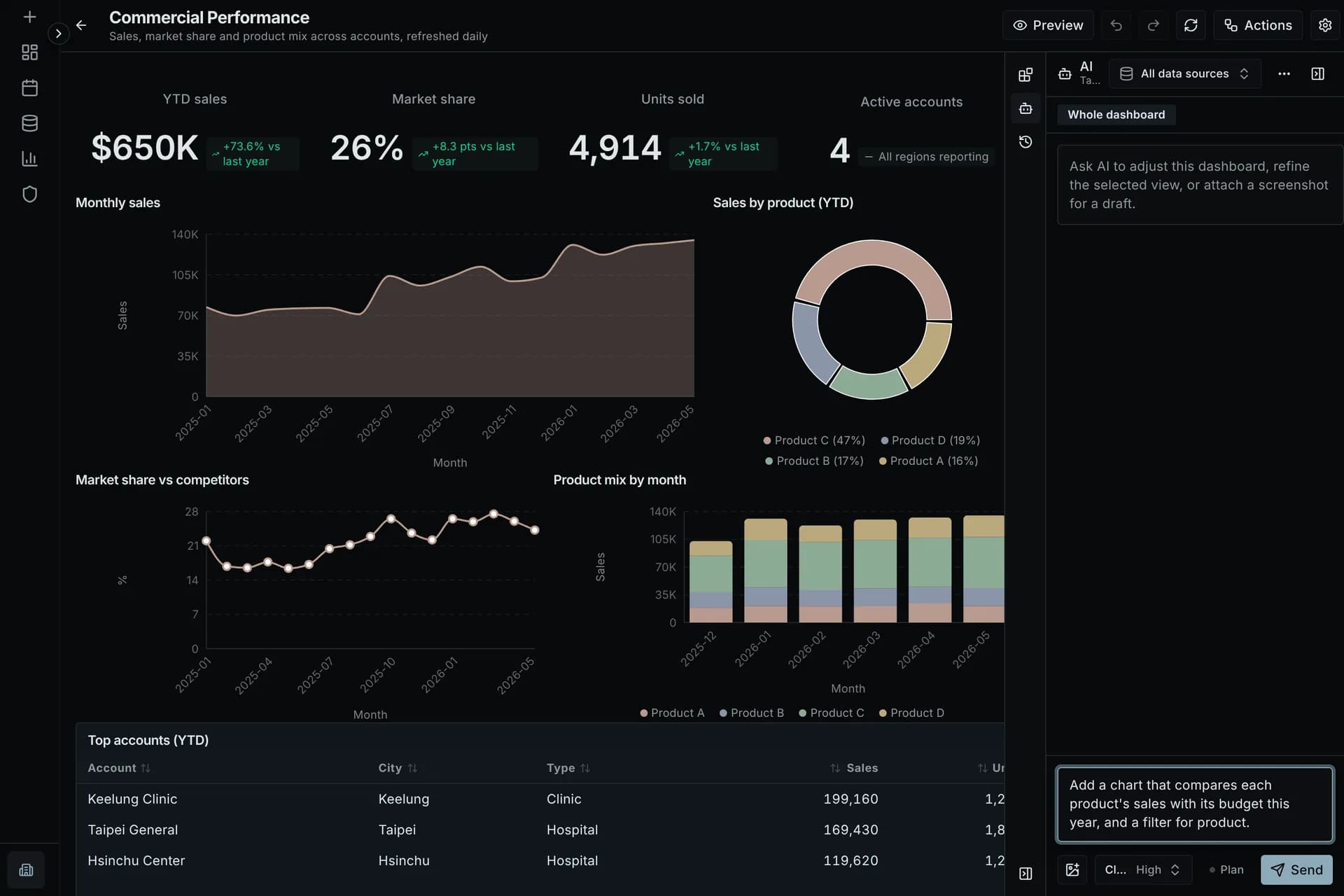
Task: Refresh the dashboard data
Action: [x=1191, y=25]
